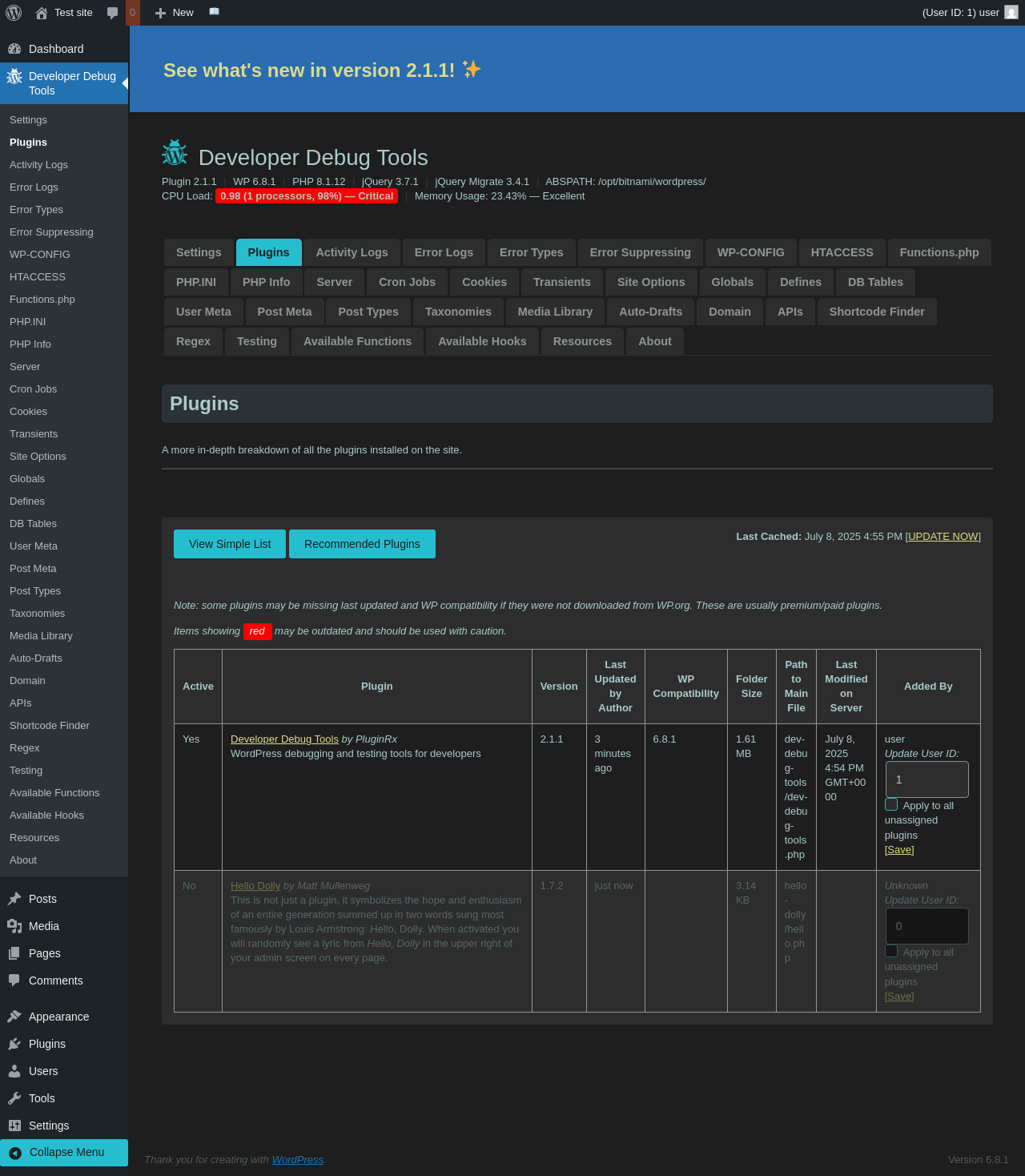The image size is (1025, 1176).
Task: Click the View Simple List button
Action: coord(230,544)
